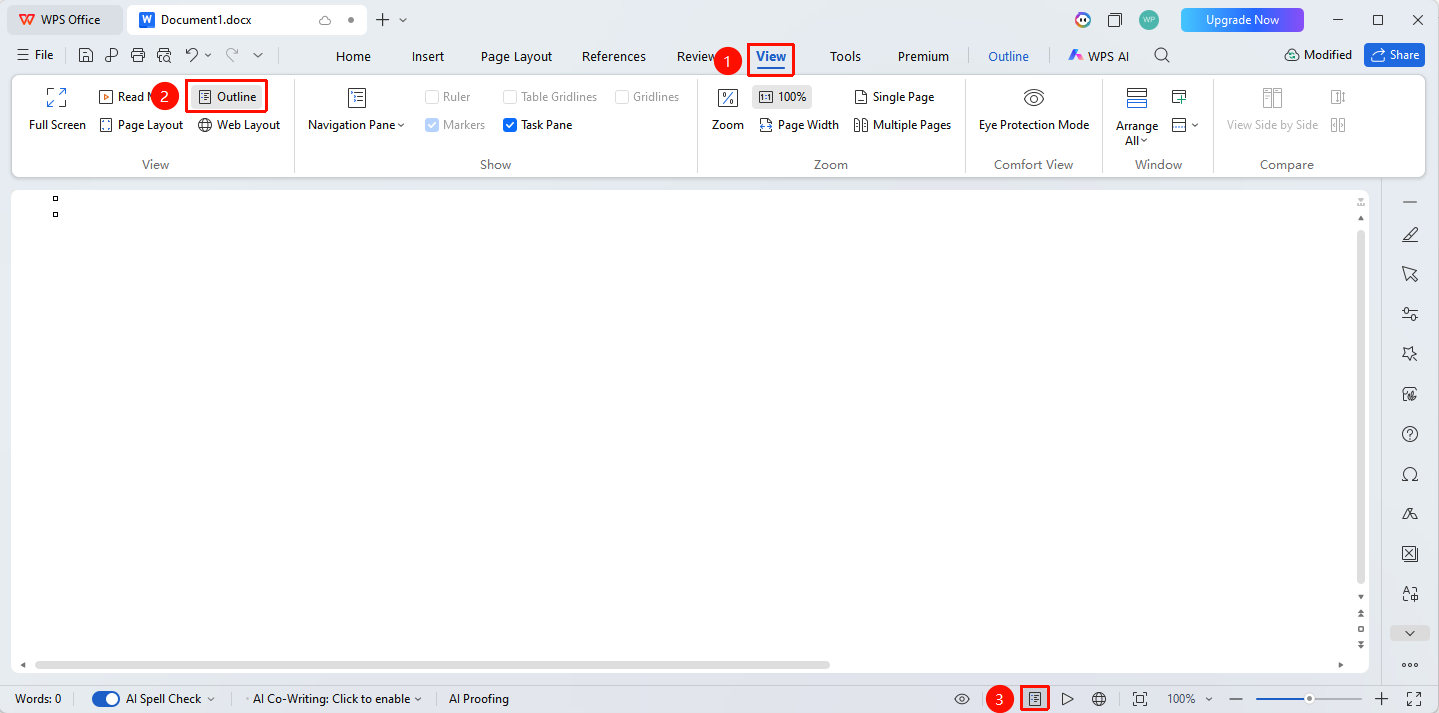Click the search magnifier icon in ribbon

click(1162, 56)
